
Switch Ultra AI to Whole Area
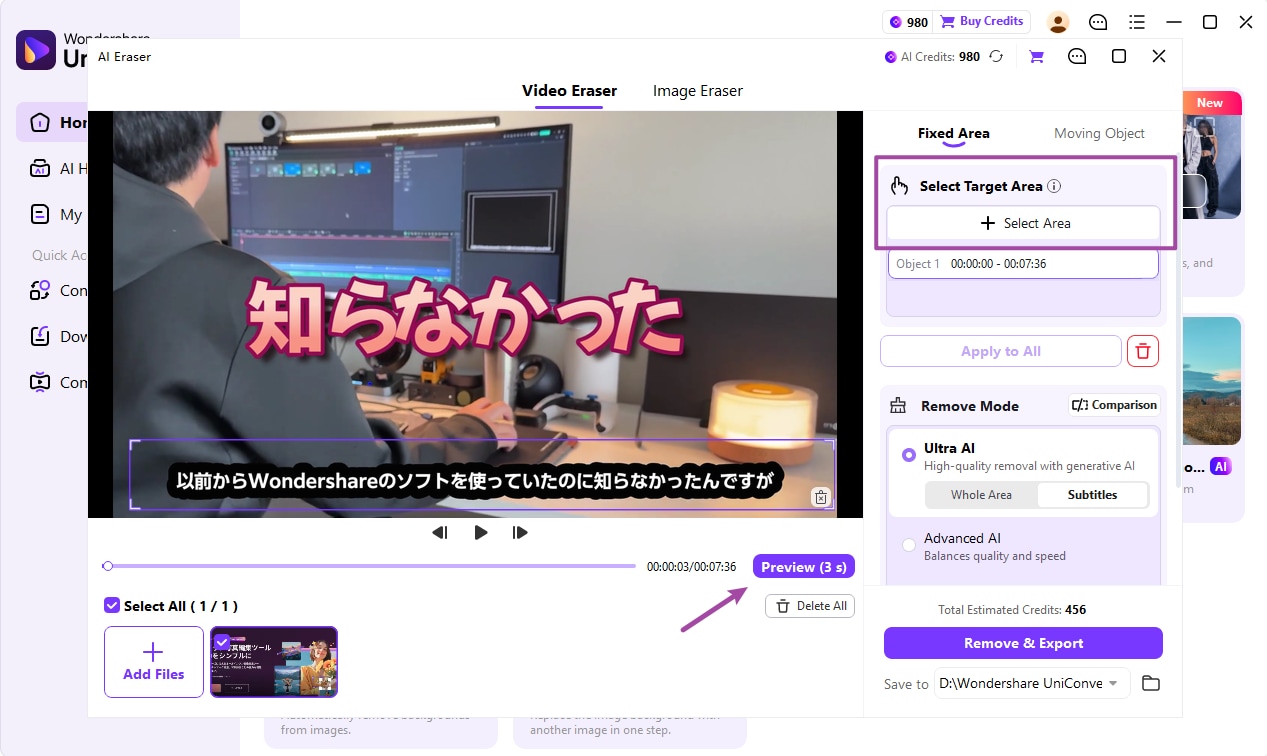pos(981,495)
